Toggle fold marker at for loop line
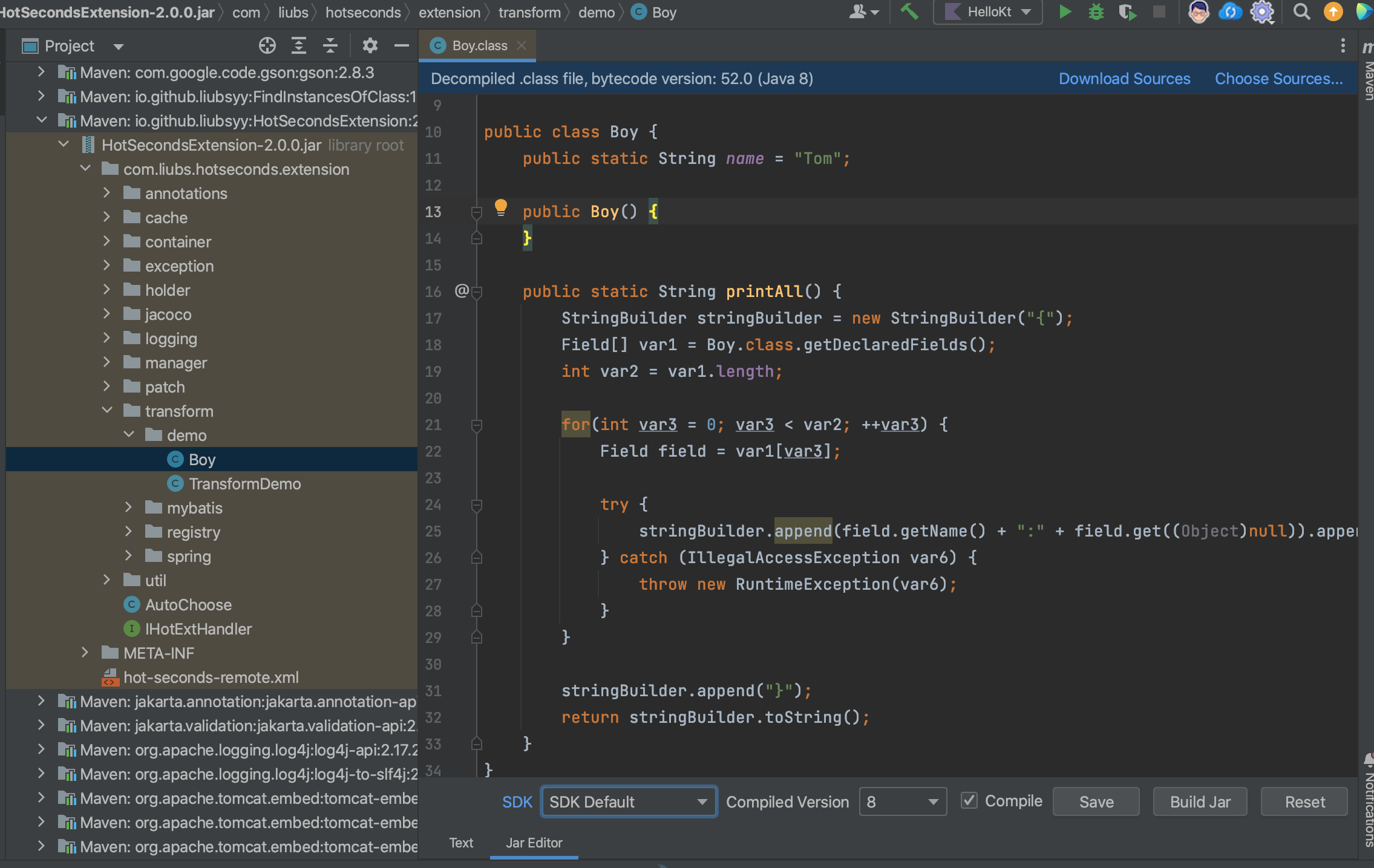The width and height of the screenshot is (1374, 868). (477, 425)
